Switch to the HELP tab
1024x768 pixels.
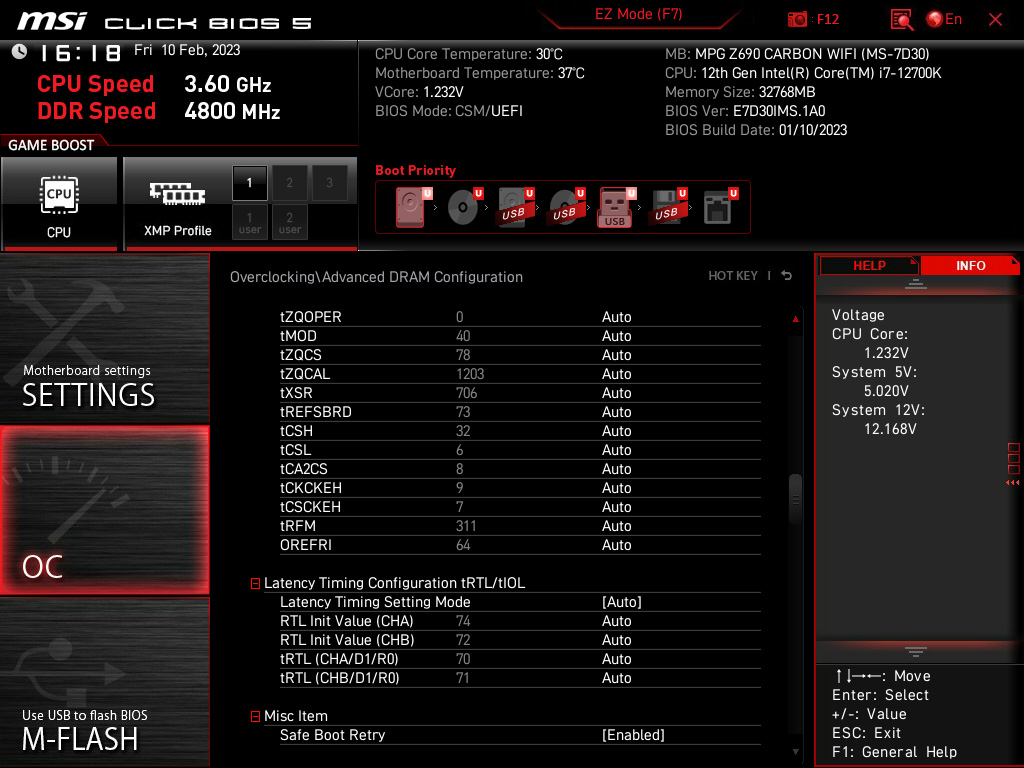(x=869, y=266)
